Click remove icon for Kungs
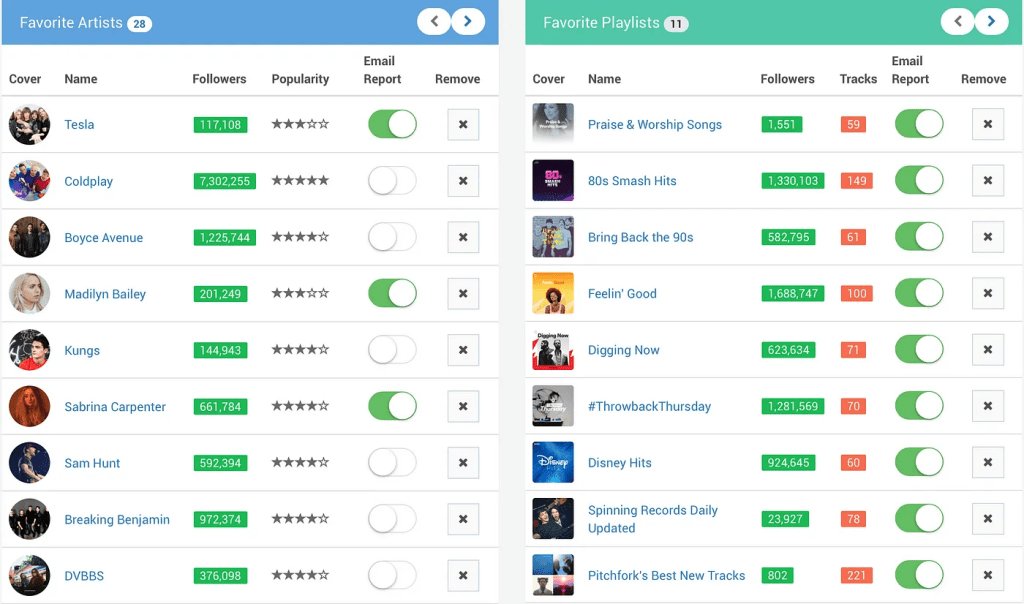 pyautogui.click(x=463, y=350)
